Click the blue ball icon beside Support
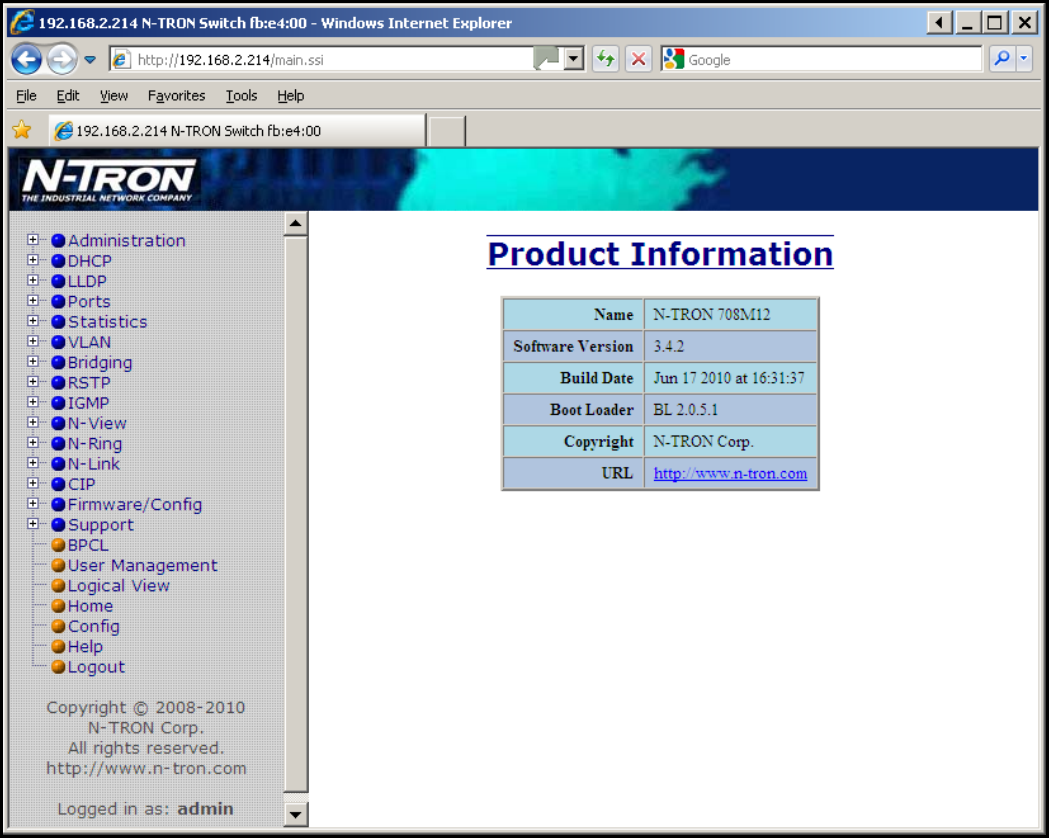This screenshot has height=838, width=1049. 58,524
